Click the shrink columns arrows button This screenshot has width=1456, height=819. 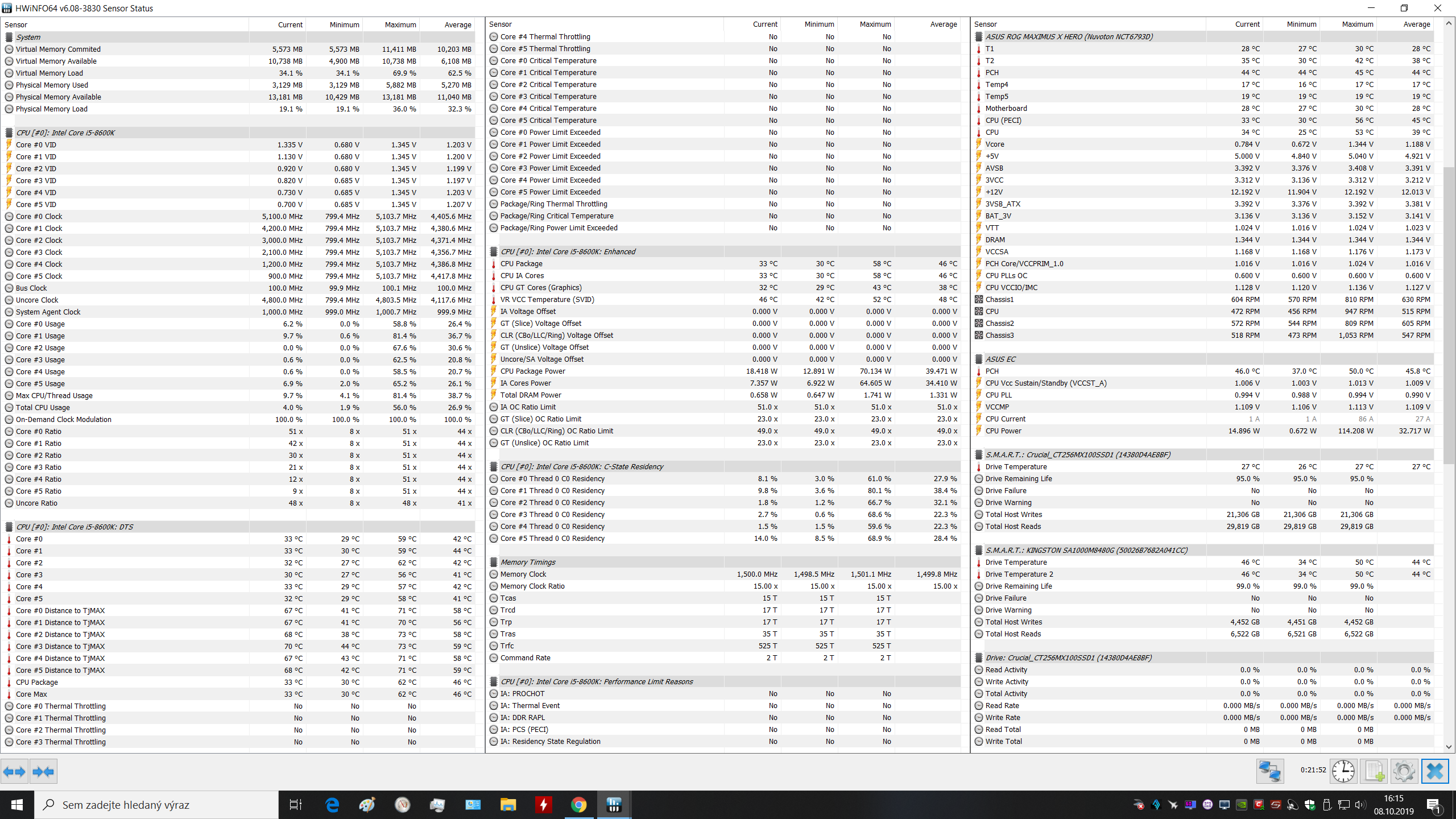coord(43,772)
